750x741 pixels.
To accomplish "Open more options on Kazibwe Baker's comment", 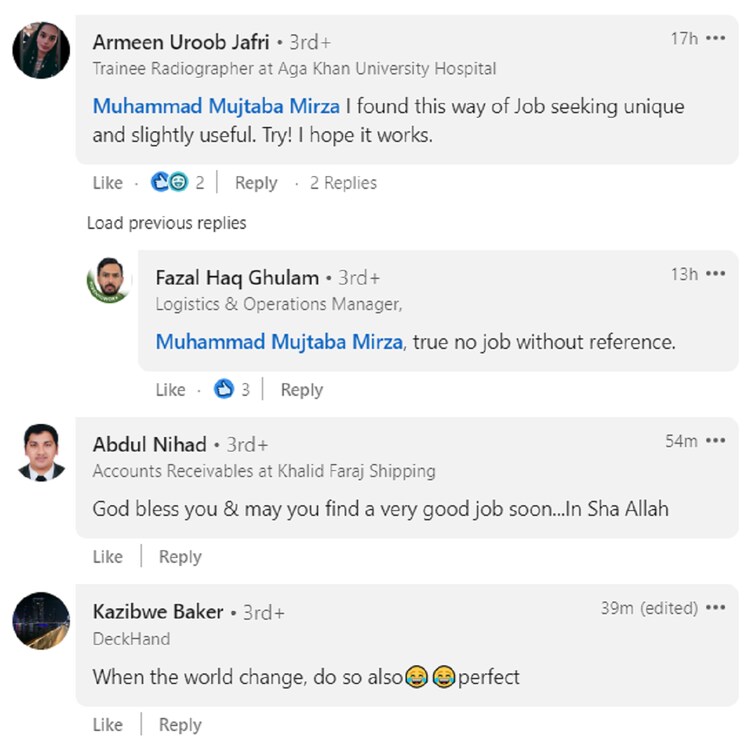I will coord(715,608).
